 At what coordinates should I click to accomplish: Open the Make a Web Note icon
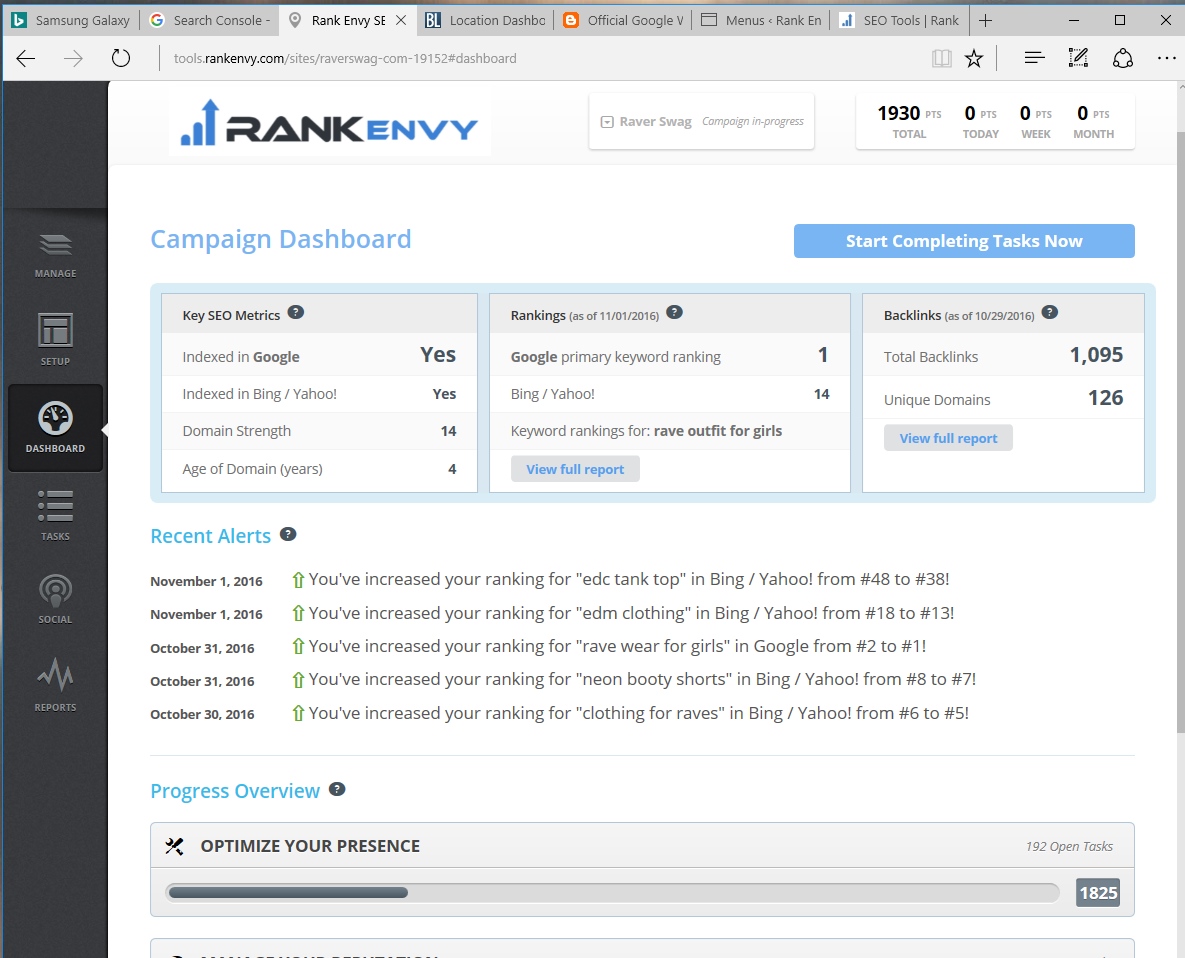pyautogui.click(x=1078, y=57)
